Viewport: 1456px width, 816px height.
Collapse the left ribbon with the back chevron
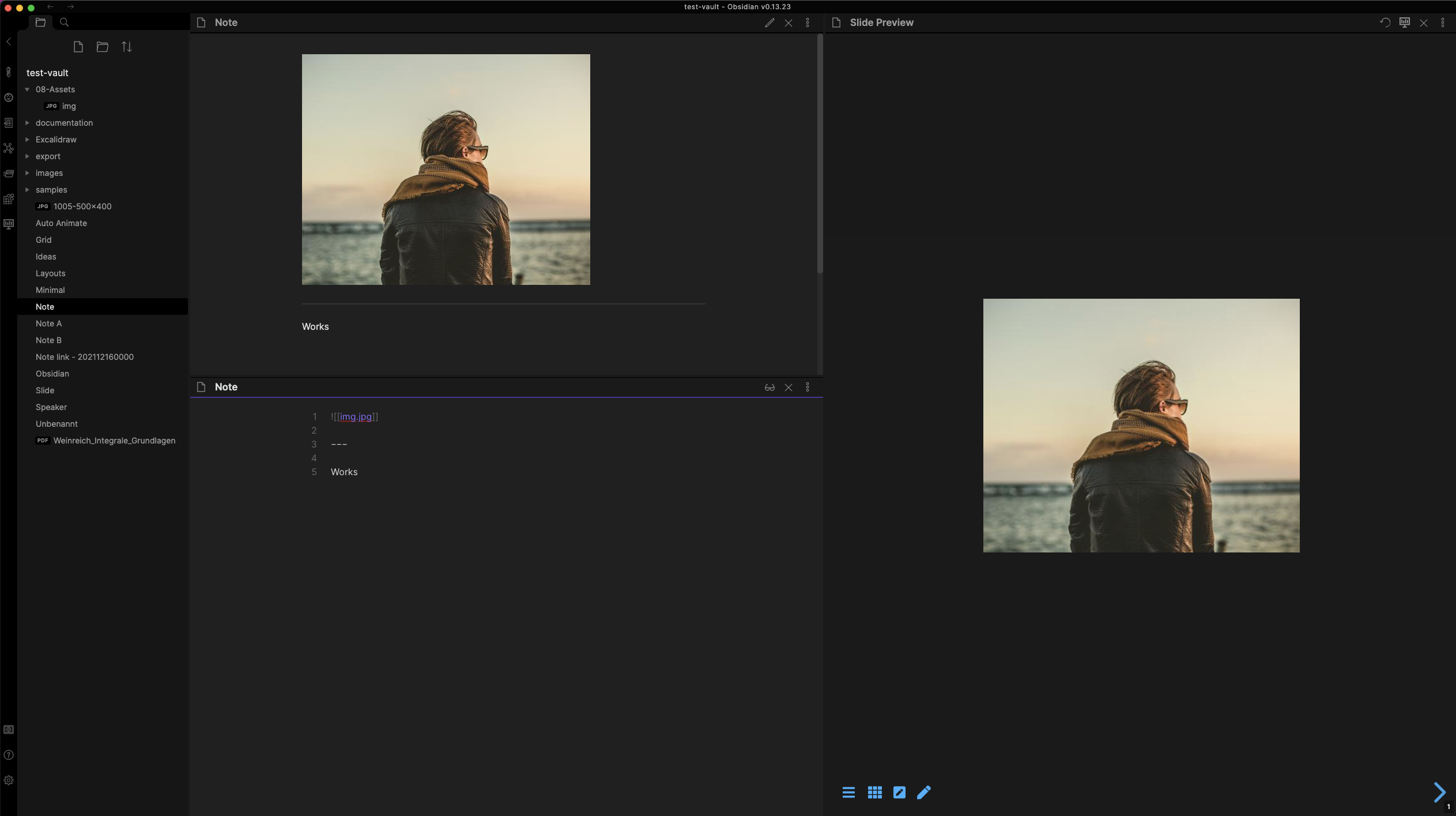[9, 41]
